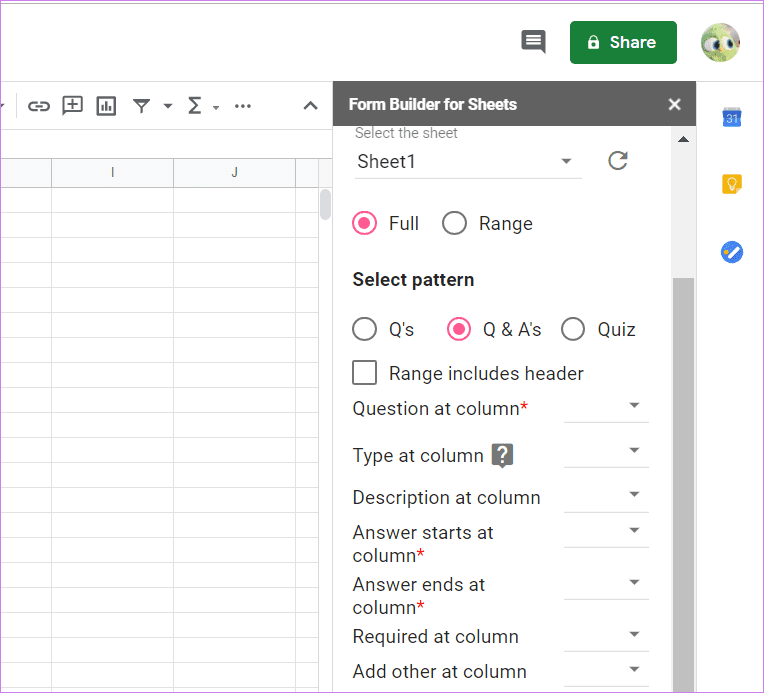Open Google Calendar in the side panel
Screen dimensions: 764x693
tap(732, 117)
